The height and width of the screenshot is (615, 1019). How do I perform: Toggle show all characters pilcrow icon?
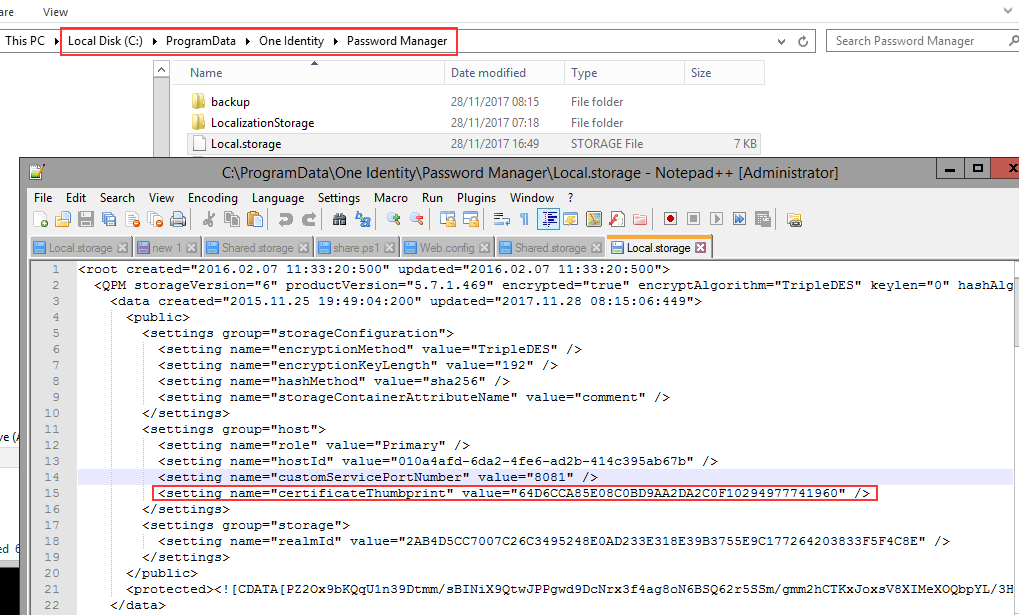pos(524,219)
